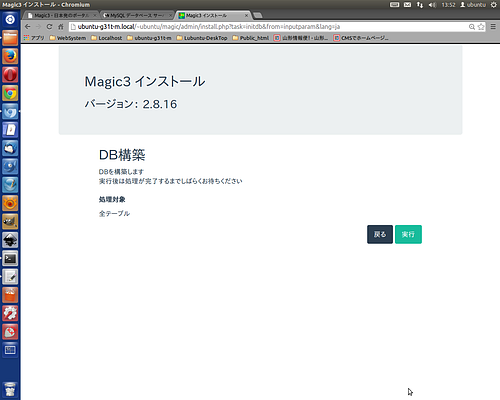Open the WebSystem bookmark folder

point(68,38)
